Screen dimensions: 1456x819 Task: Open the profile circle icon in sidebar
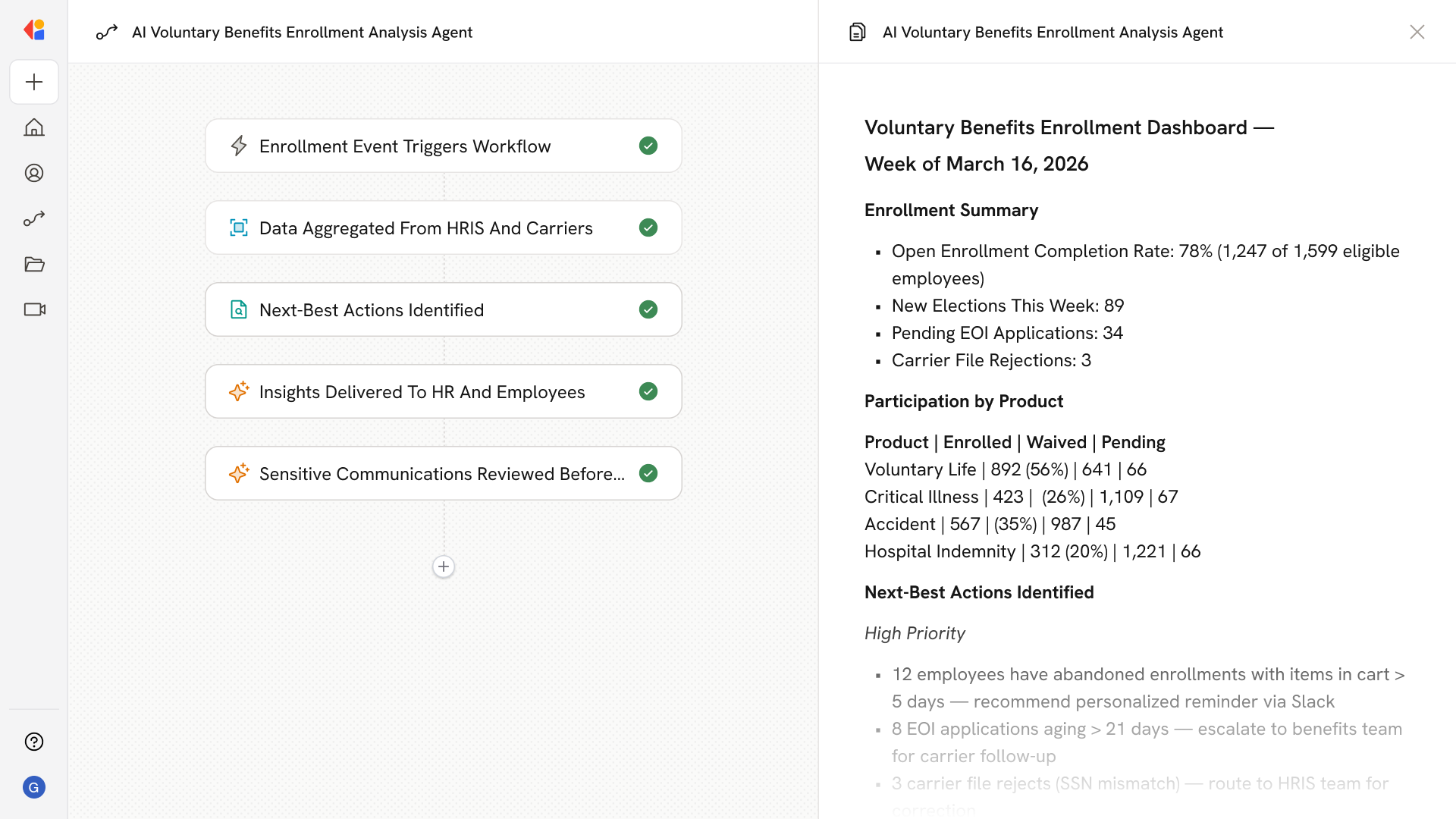click(x=34, y=173)
